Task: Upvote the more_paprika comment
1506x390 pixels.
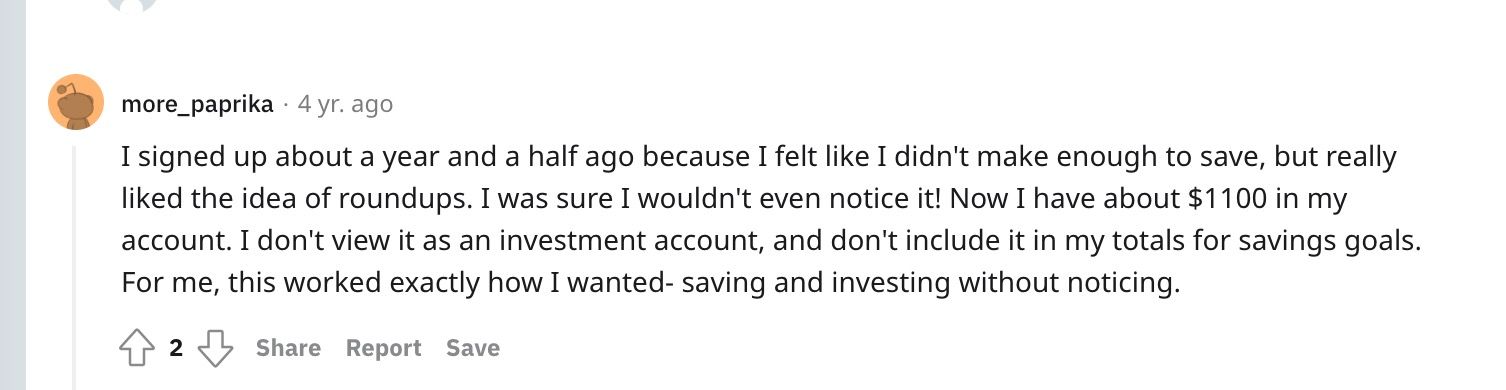Action: point(137,348)
